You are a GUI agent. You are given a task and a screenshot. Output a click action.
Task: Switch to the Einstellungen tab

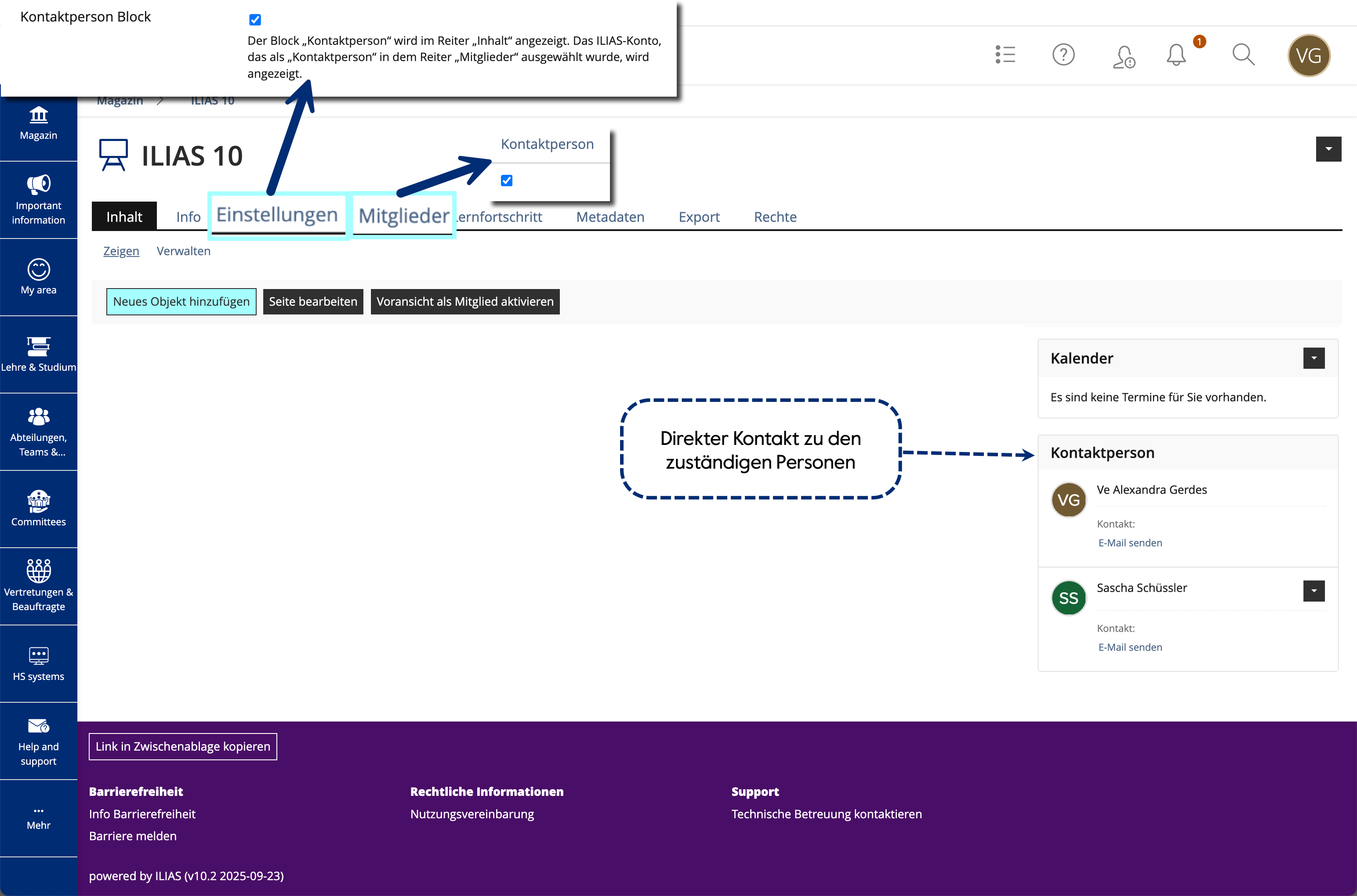[277, 215]
